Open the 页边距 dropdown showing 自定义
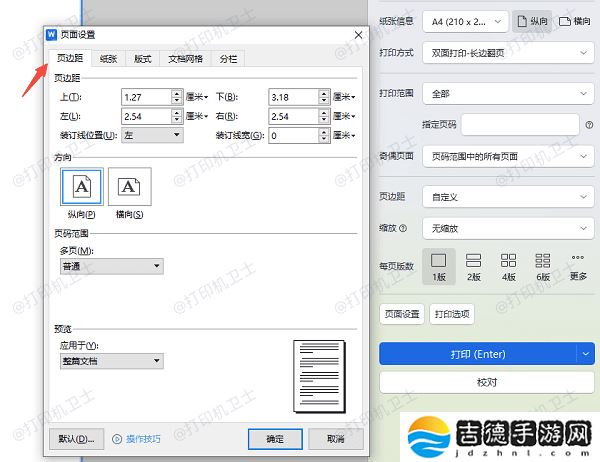The height and width of the screenshot is (462, 600). coord(508,197)
